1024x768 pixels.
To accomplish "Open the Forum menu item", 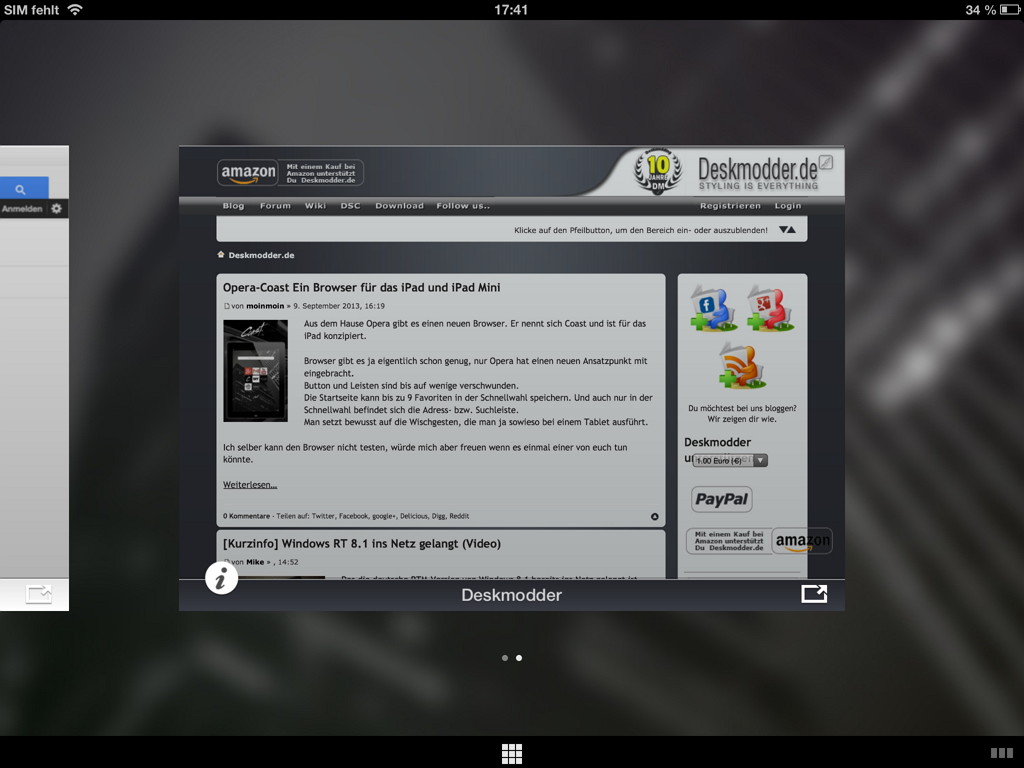I will 275,205.
